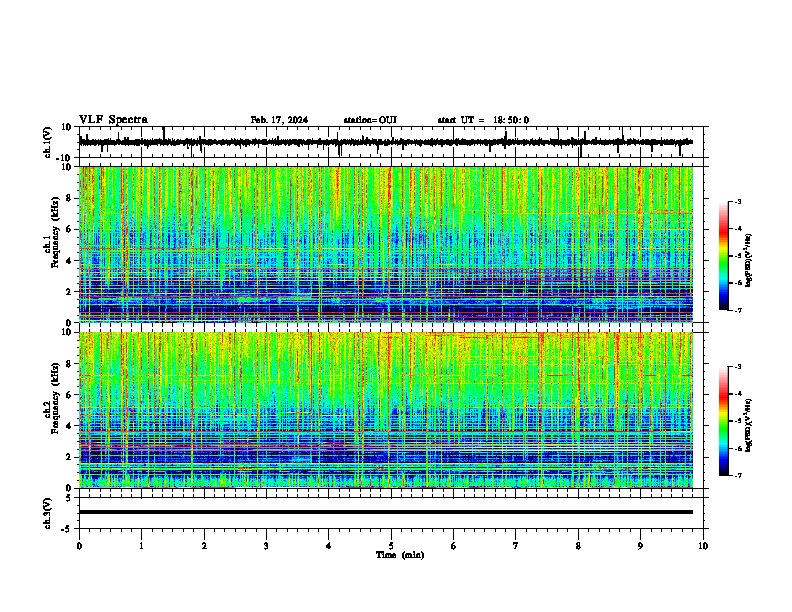Screen dimensions: 792x612
Task: Click the log(PSD) label beside ch.2 colorbar
Action: [748, 425]
